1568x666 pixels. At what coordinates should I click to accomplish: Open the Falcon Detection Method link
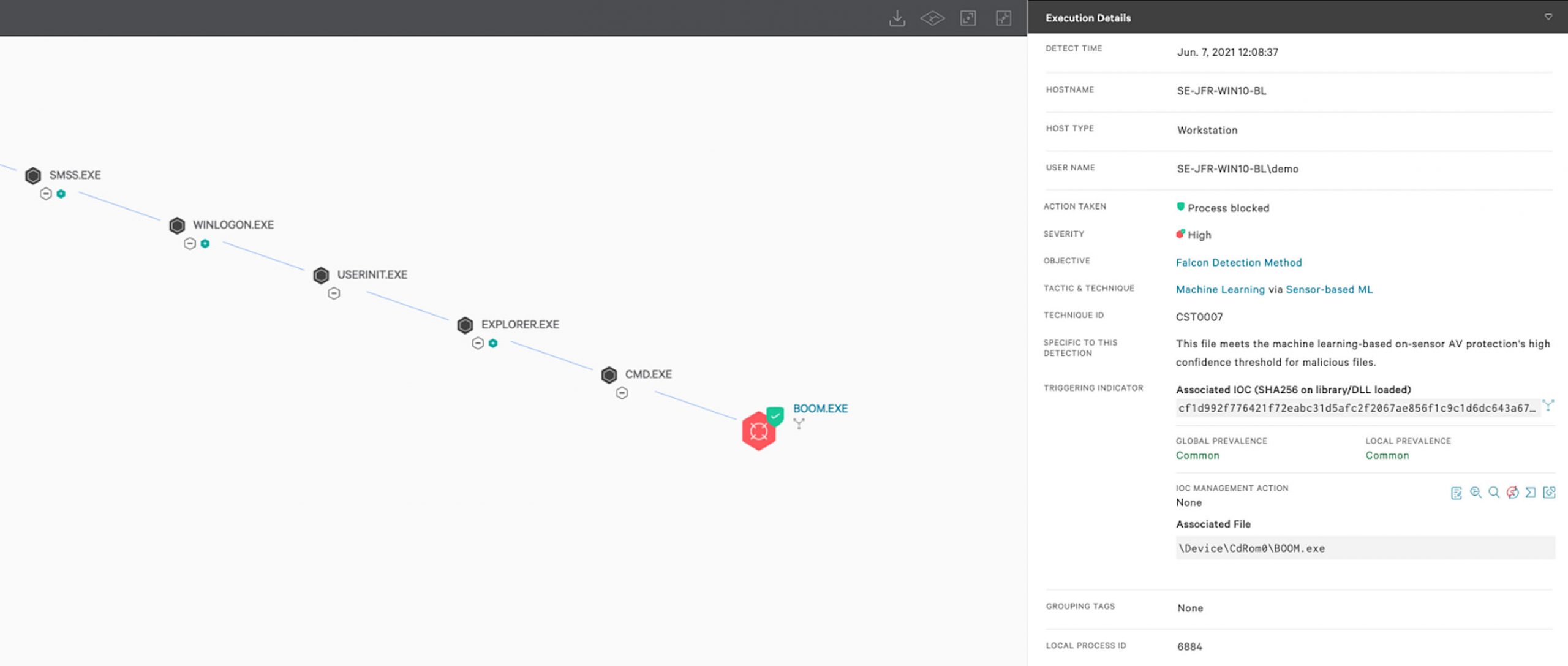tap(1238, 262)
